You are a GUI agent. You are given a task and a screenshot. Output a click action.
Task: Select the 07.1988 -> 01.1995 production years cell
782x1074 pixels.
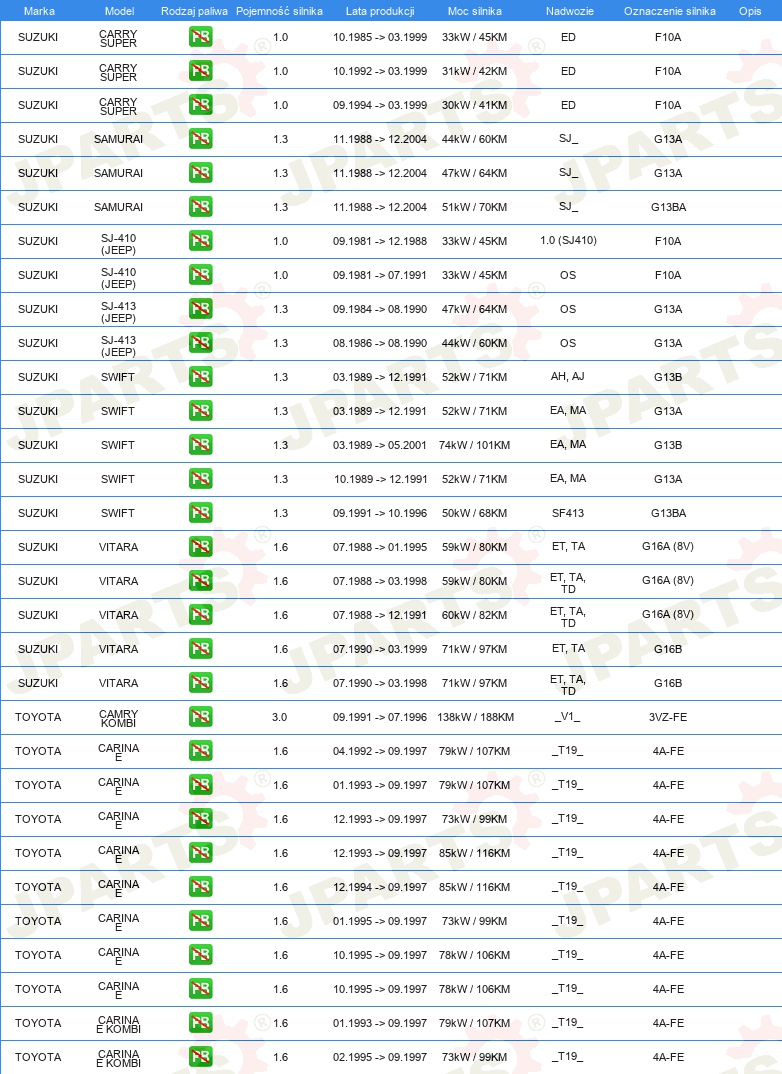tap(380, 547)
